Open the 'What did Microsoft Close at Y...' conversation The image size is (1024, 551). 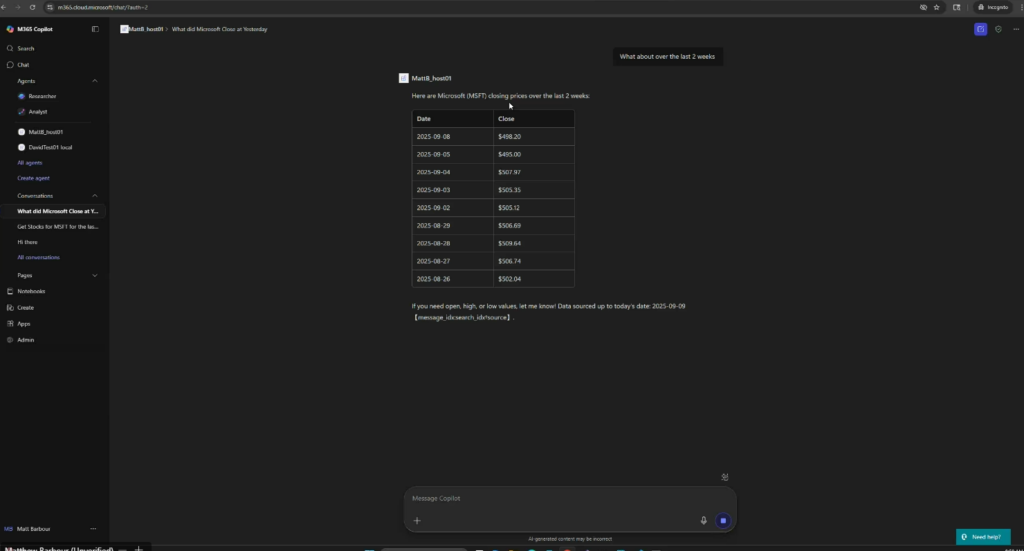[x=57, y=212]
